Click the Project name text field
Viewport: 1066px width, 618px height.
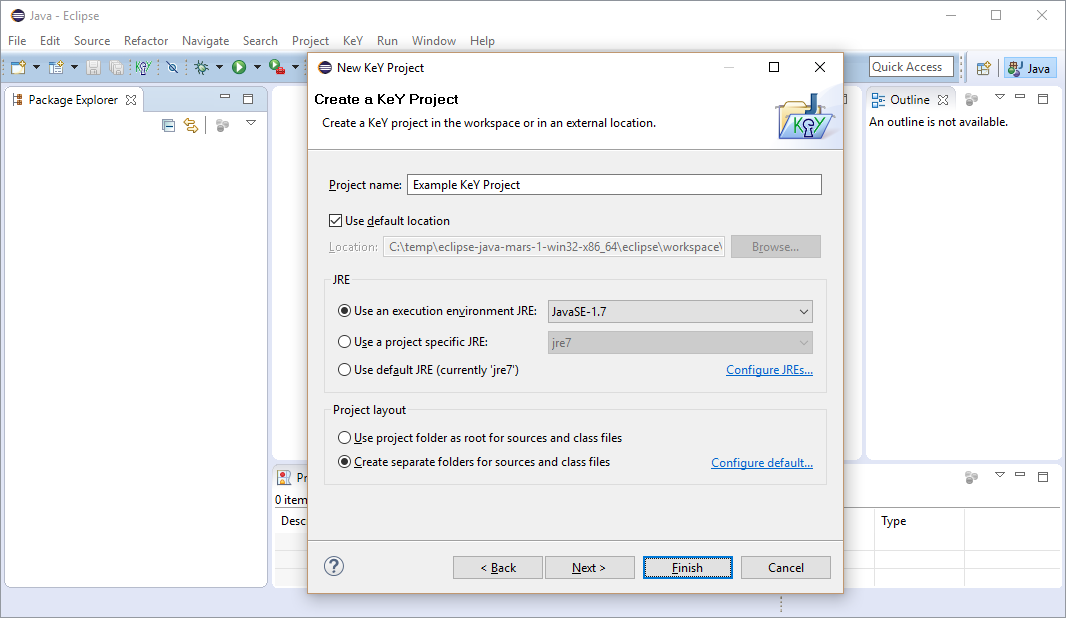click(x=614, y=185)
